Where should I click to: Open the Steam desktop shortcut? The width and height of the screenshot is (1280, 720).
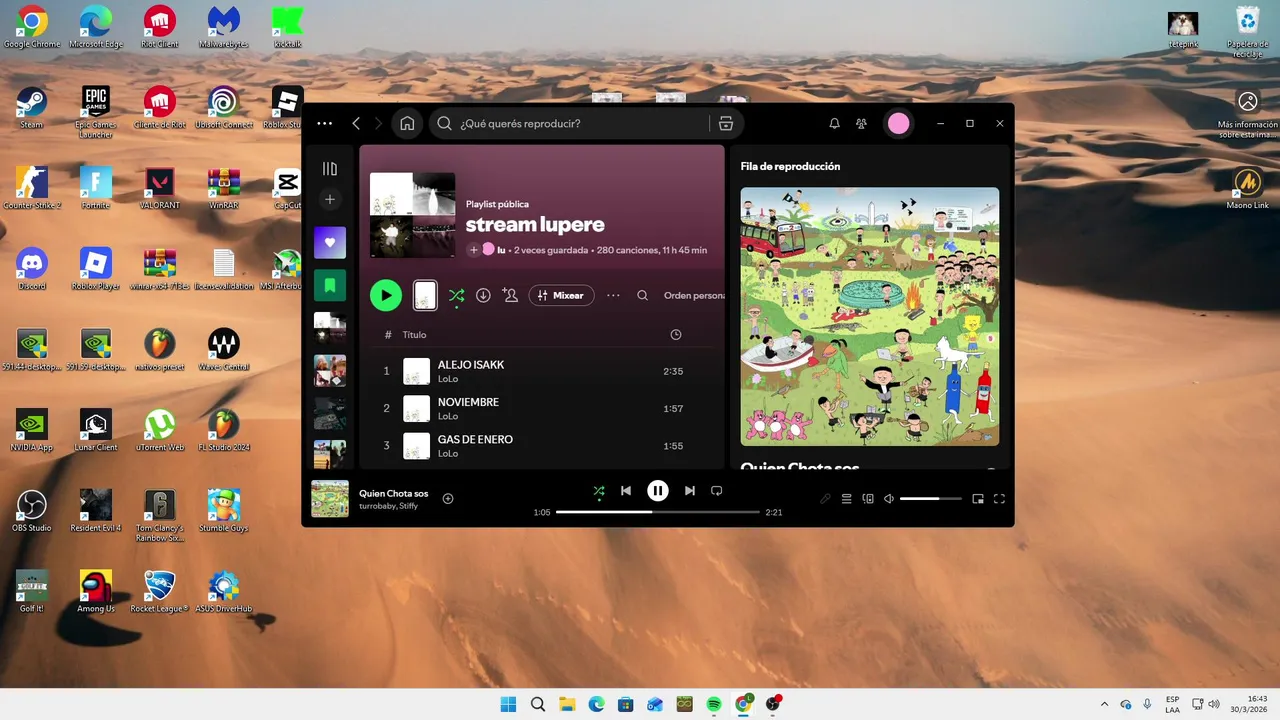[x=31, y=108]
